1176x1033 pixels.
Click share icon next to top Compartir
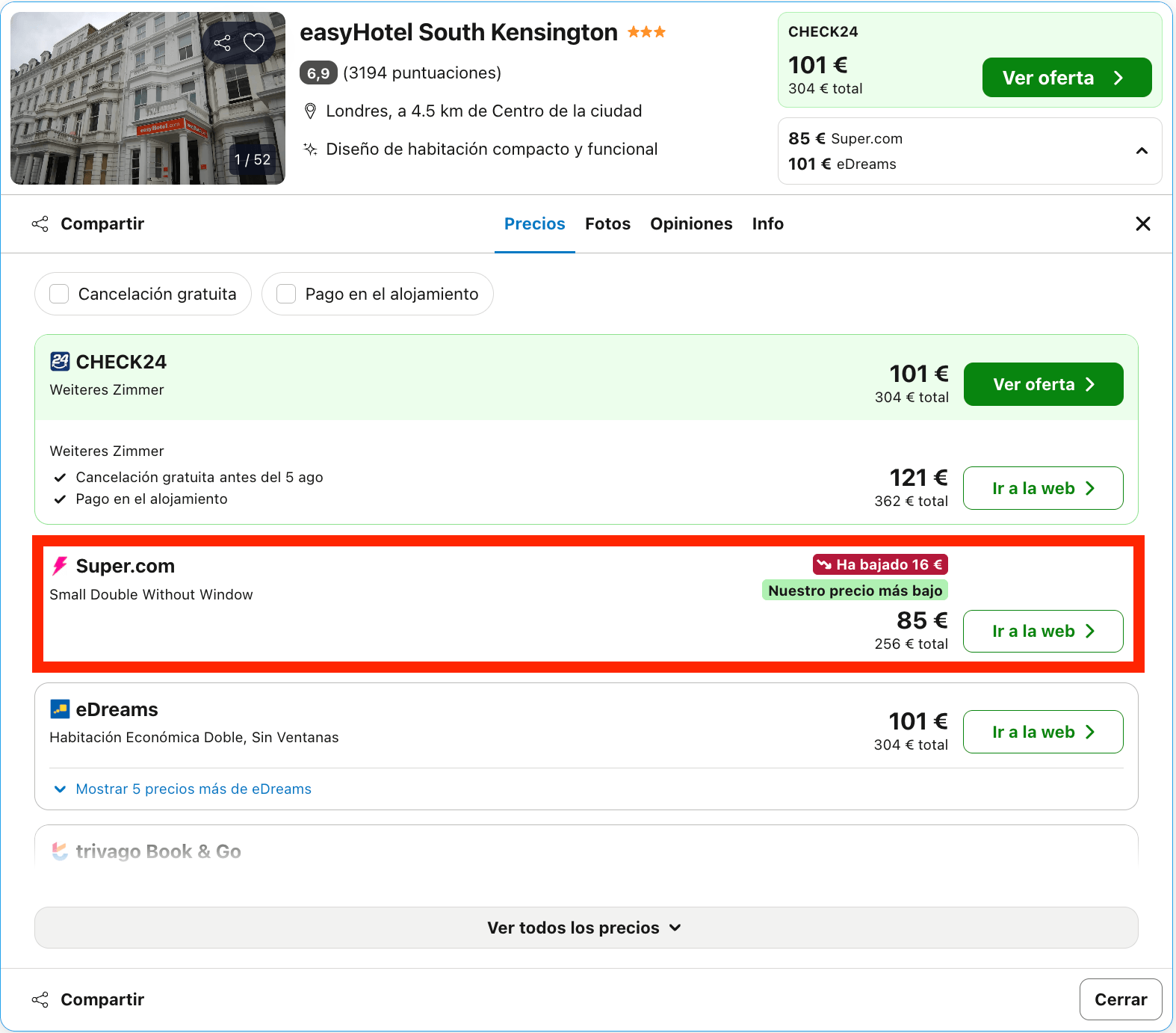(40, 223)
